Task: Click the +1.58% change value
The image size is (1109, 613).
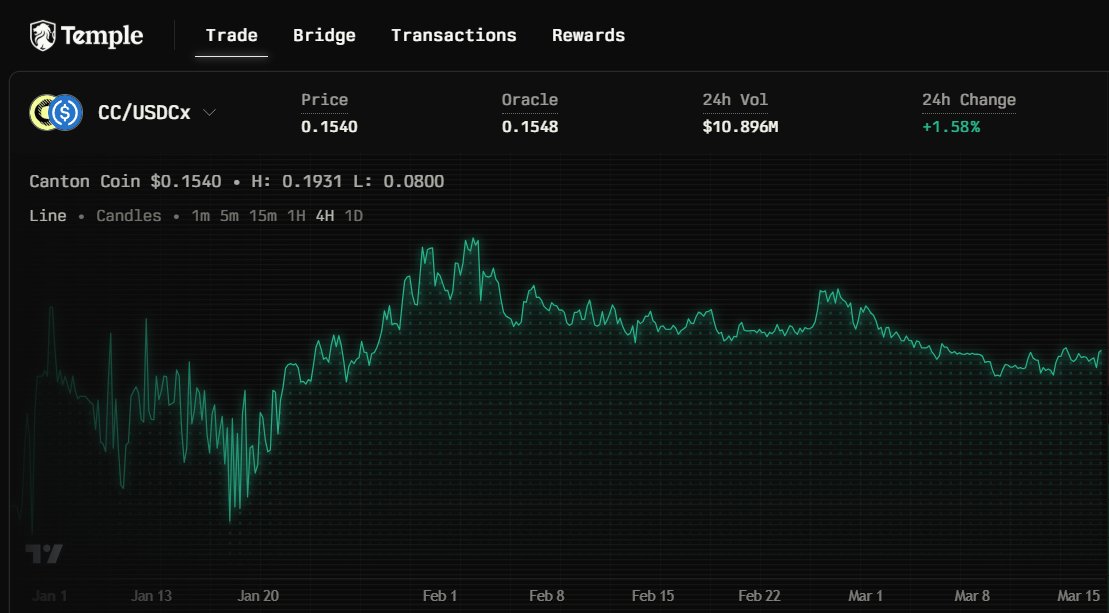Action: tap(951, 127)
